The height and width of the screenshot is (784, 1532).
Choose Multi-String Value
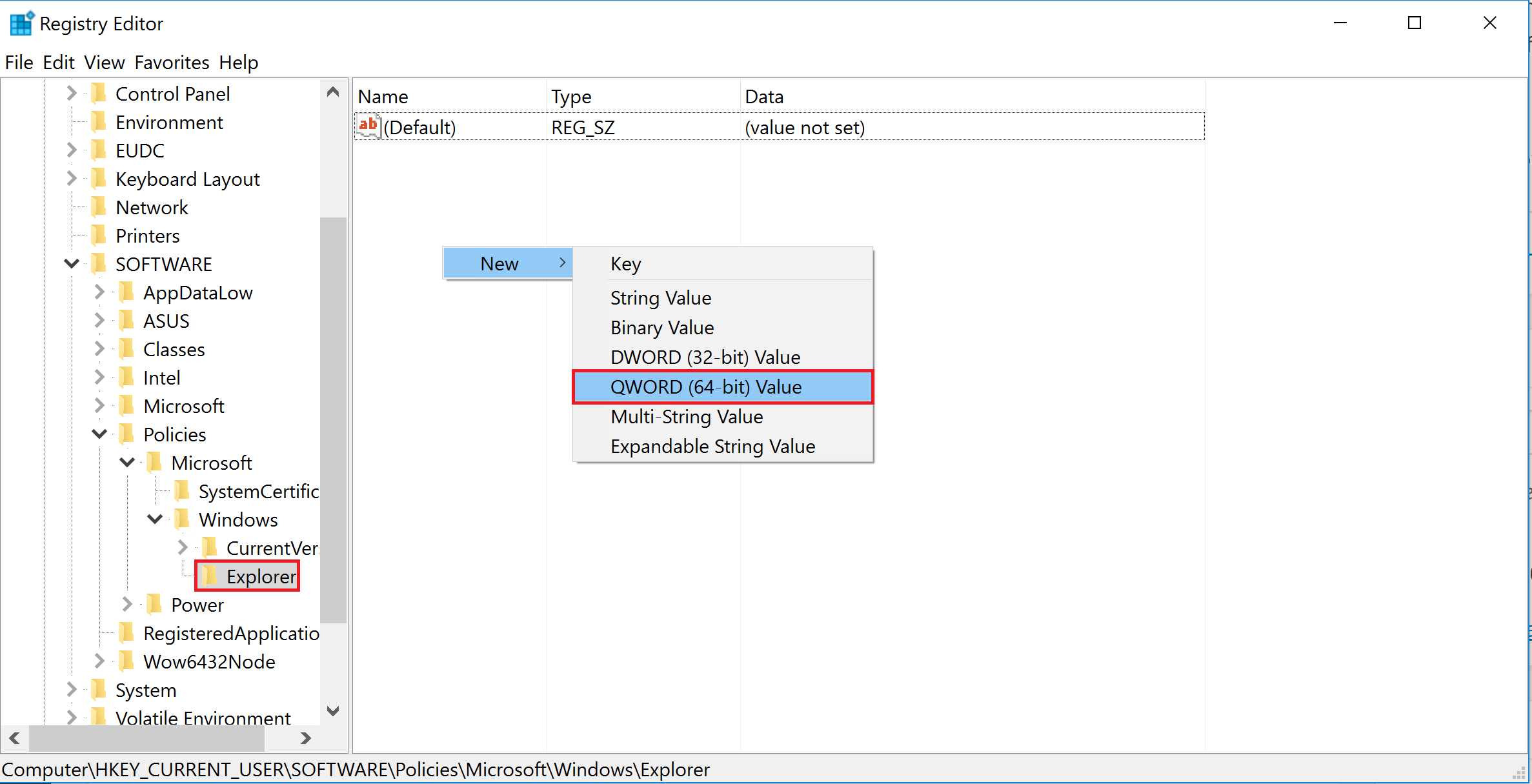click(723, 417)
